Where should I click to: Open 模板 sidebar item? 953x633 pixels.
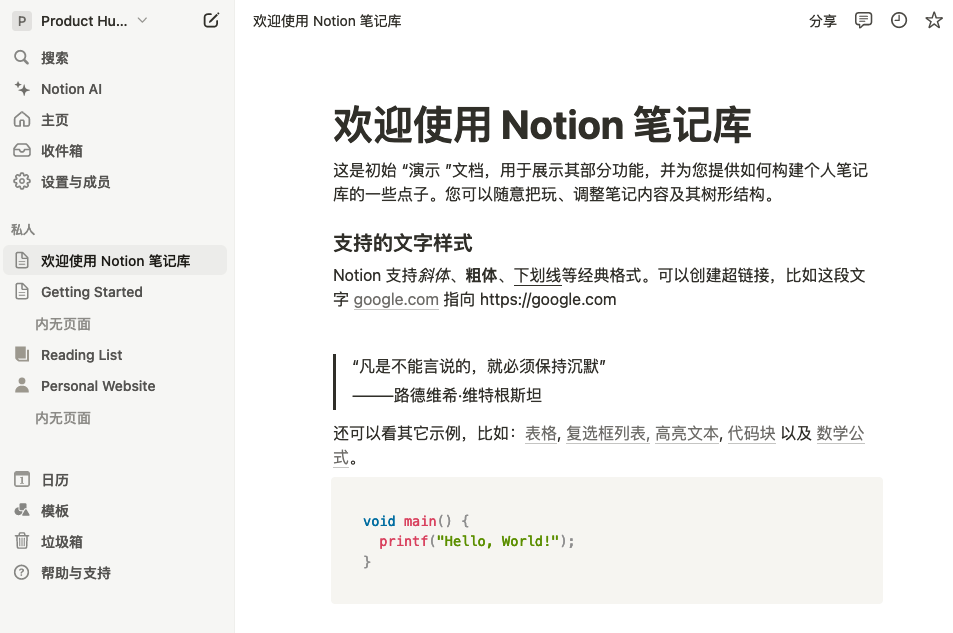[x=55, y=511]
